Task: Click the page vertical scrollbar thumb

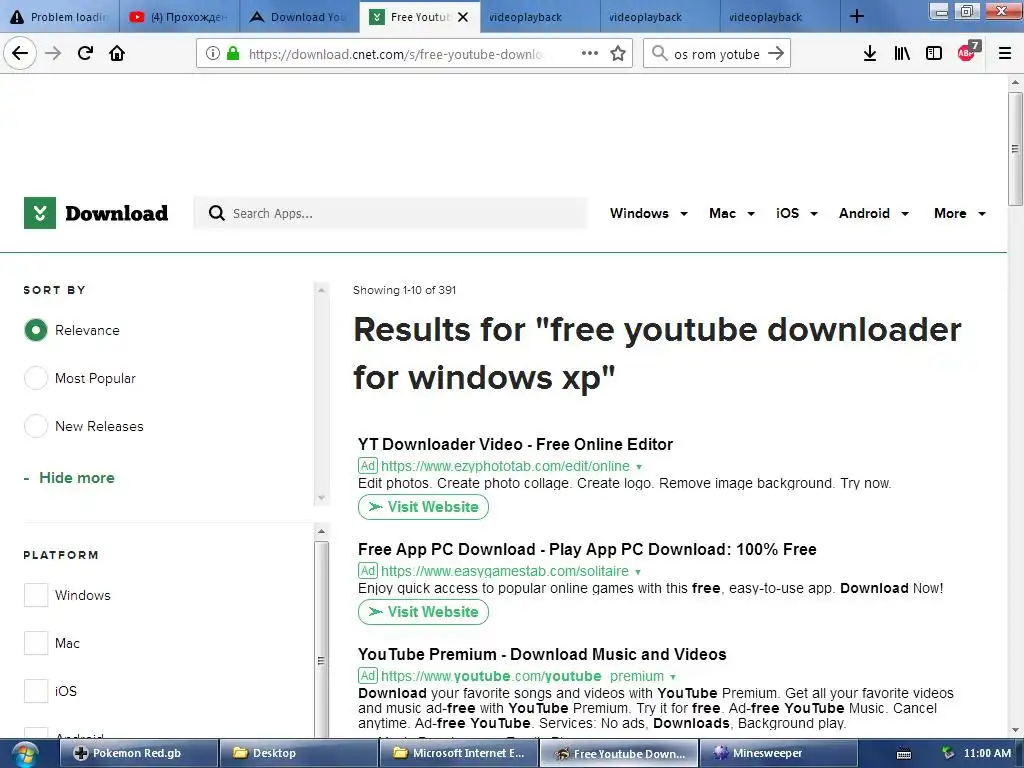Action: tap(1015, 148)
